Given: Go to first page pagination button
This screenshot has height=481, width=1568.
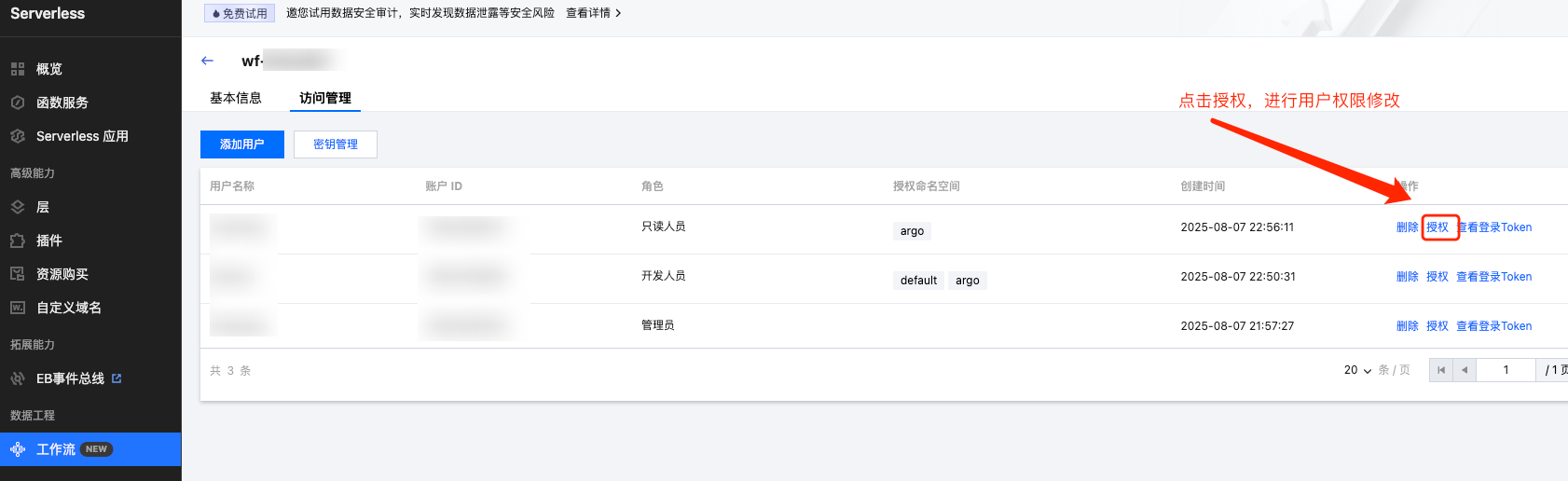Looking at the screenshot, I should (1441, 370).
